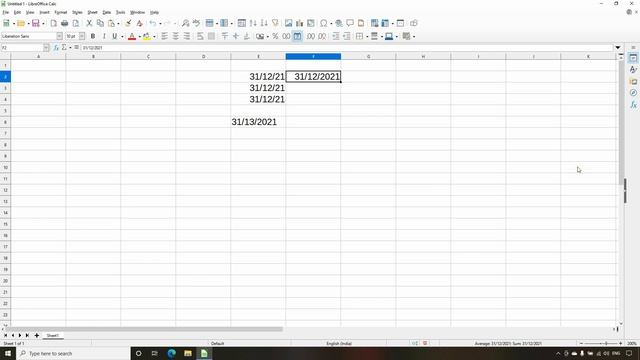
Task: Click the formula input line
Action: coord(347,47)
